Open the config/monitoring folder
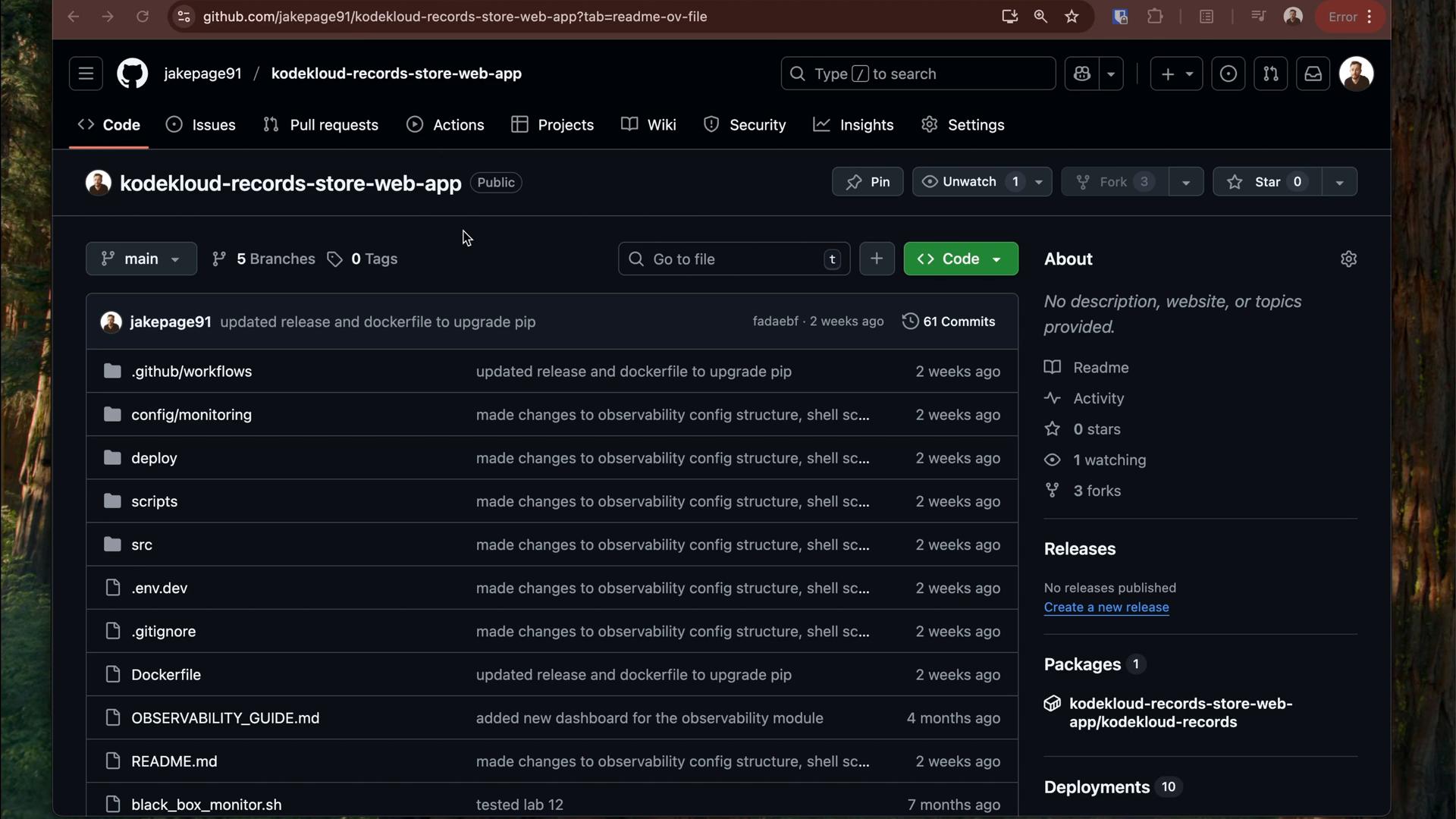This screenshot has height=819, width=1456. 191,415
